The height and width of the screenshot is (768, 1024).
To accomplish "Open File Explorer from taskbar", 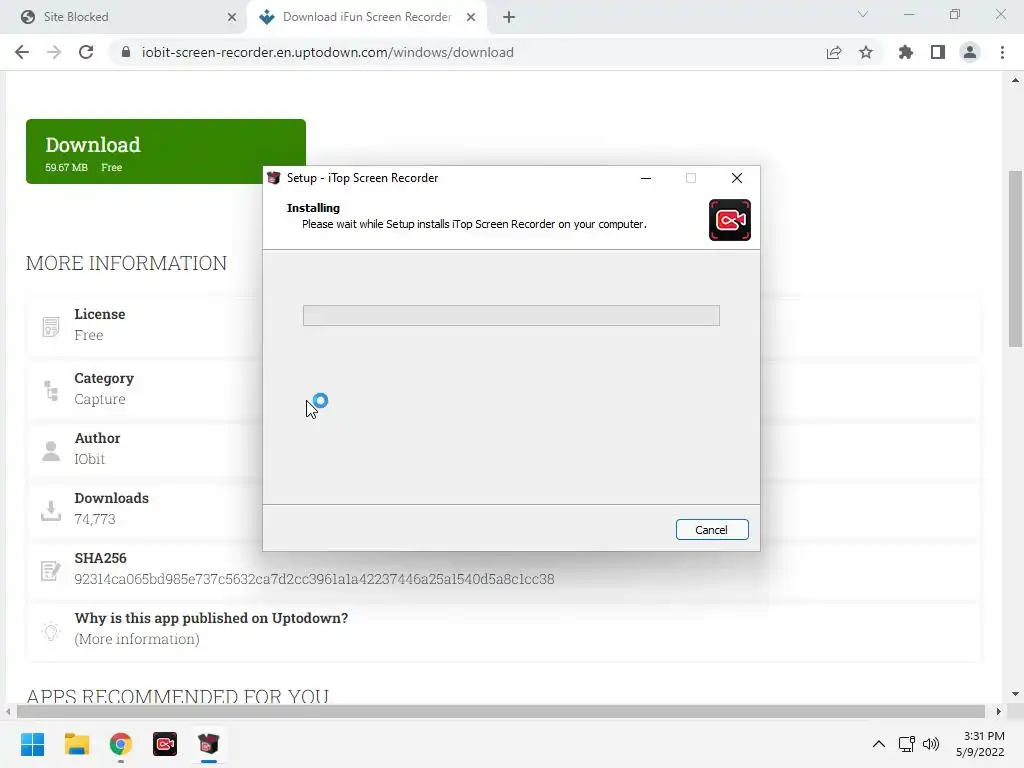I will tap(76, 744).
